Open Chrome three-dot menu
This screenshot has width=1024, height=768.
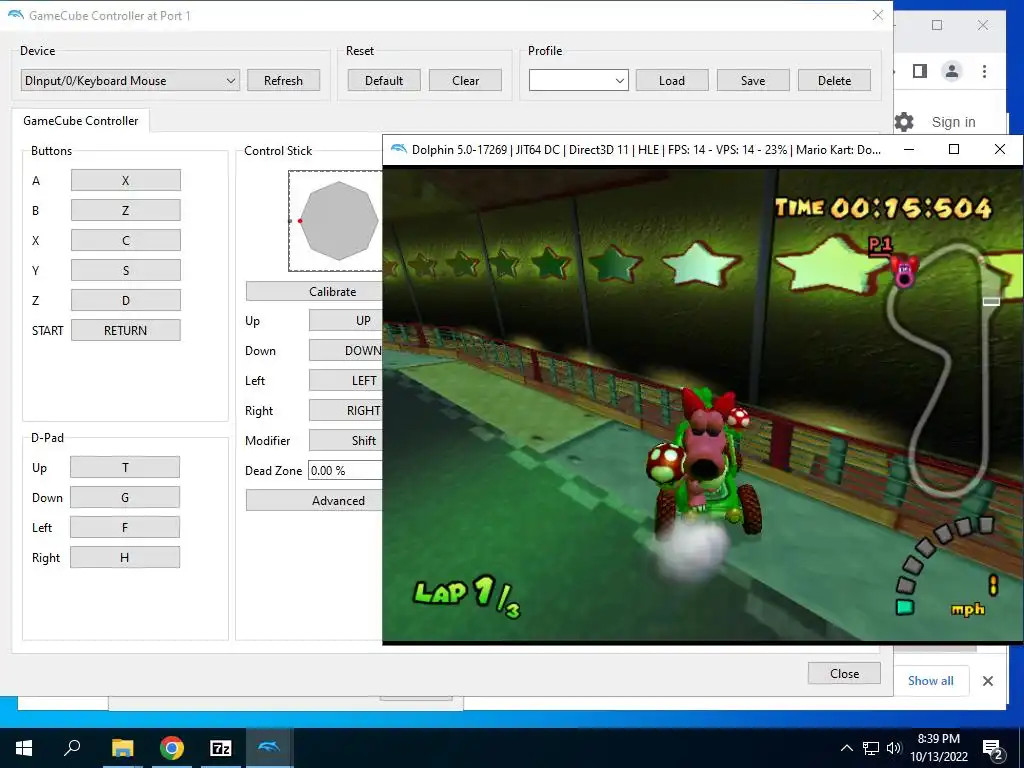pos(984,71)
